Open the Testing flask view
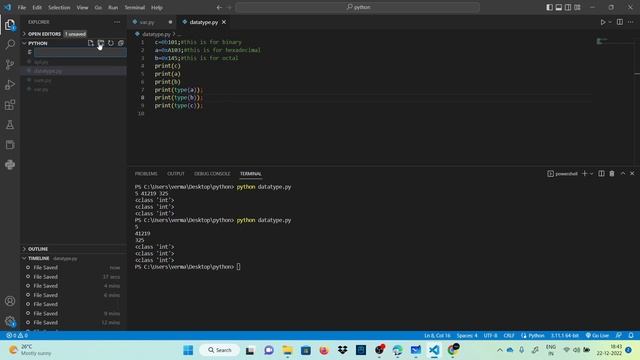Viewport: 640px width, 360px height. click(x=10, y=124)
